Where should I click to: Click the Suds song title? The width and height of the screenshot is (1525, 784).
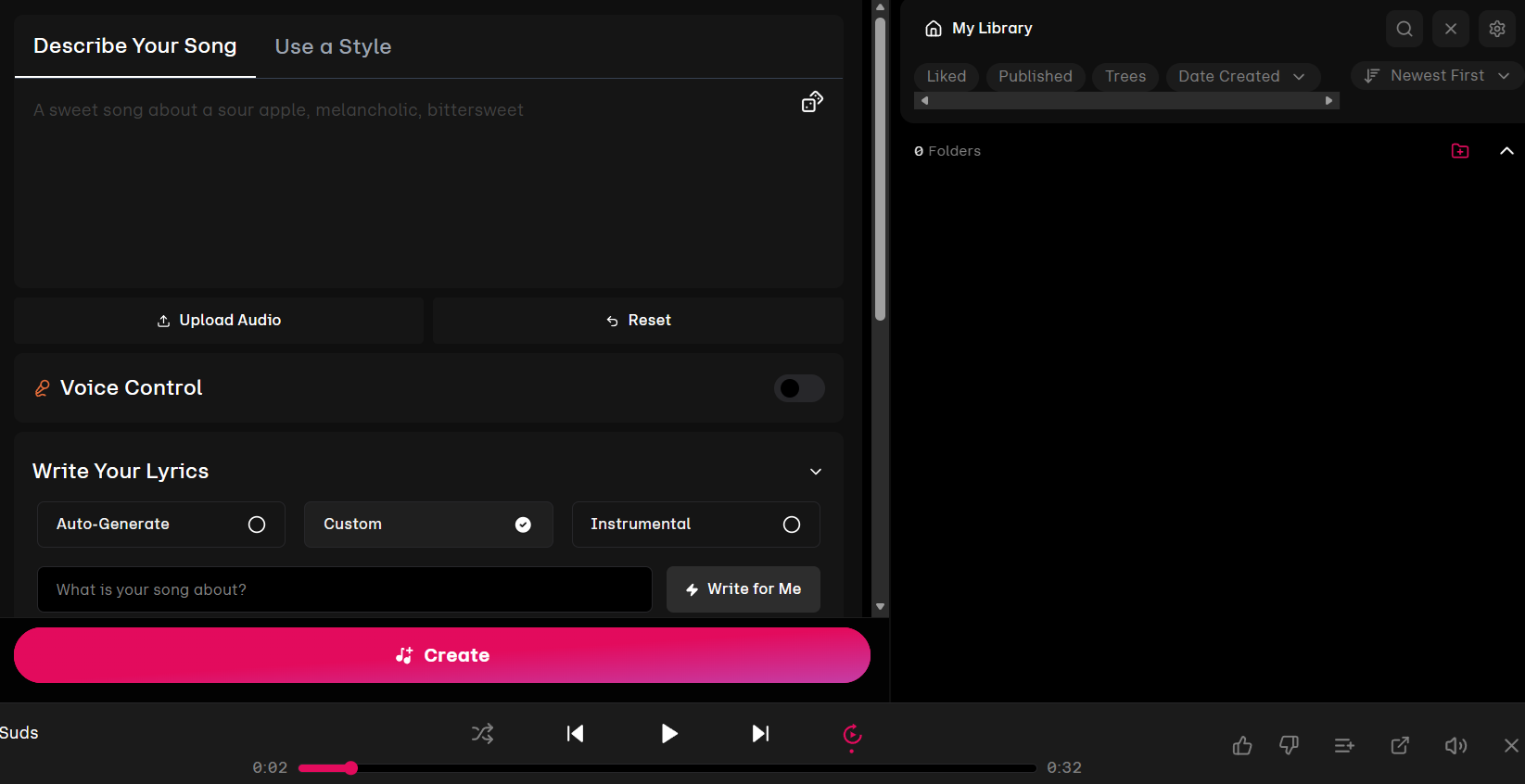click(19, 733)
